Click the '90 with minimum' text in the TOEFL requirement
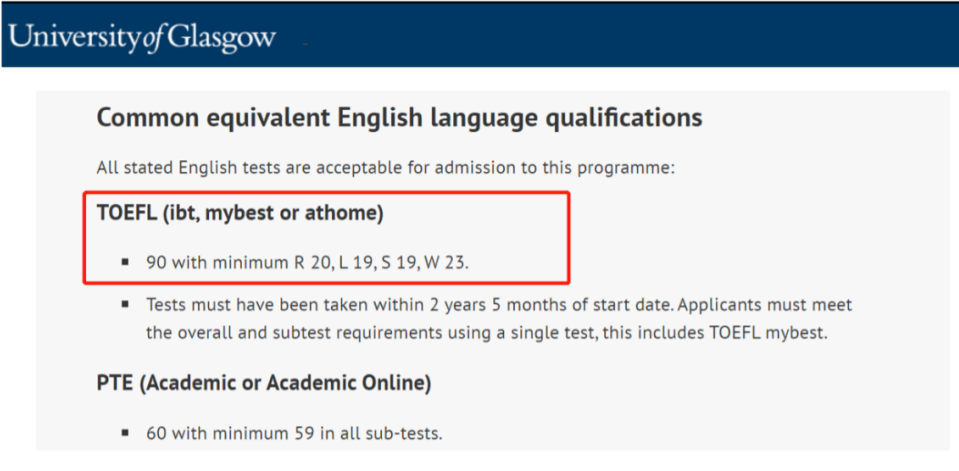The image size is (959, 471). [x=215, y=263]
